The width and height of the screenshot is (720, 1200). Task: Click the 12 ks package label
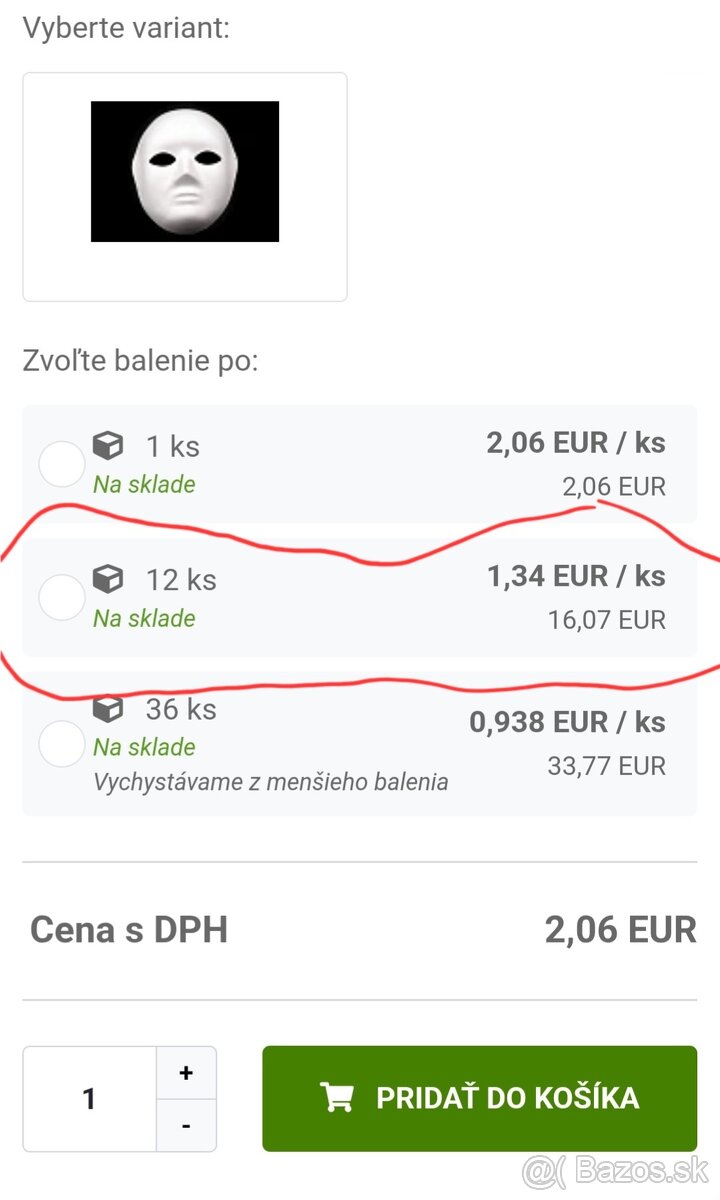coord(181,579)
